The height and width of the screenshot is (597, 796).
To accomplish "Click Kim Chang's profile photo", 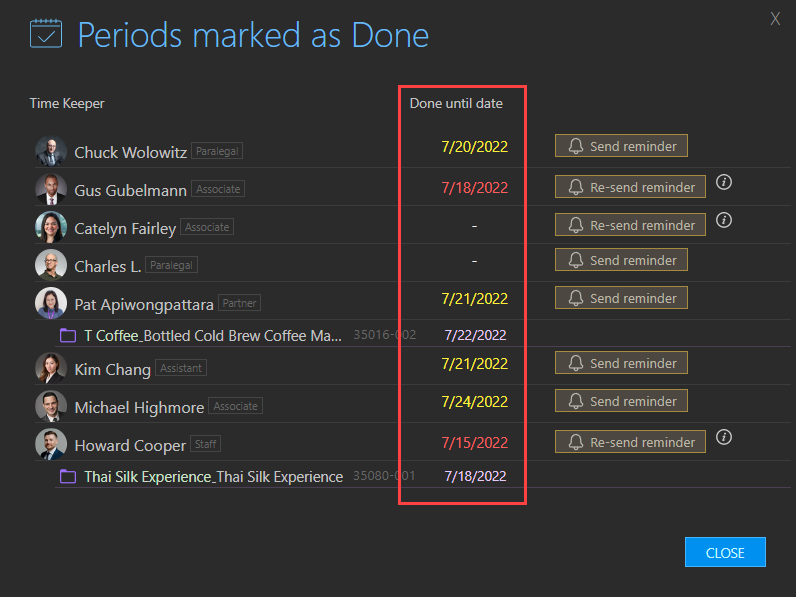I will click(x=51, y=368).
